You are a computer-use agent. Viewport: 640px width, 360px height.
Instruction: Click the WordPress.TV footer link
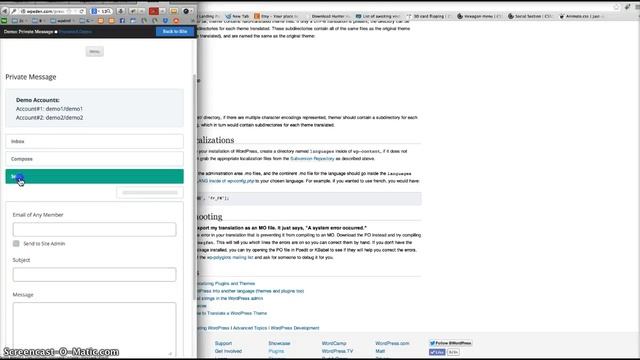pos(337,351)
